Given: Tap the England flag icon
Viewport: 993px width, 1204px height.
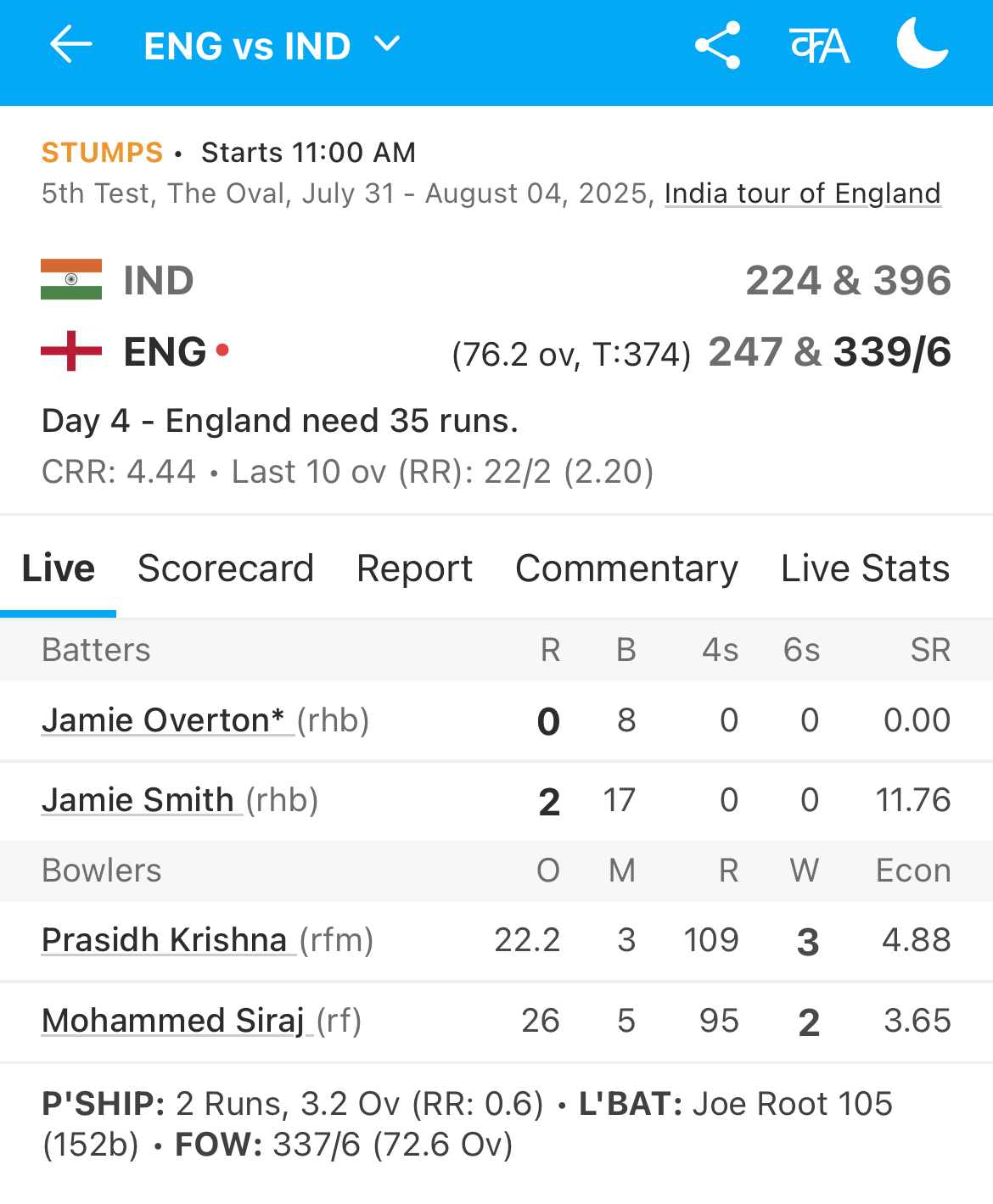Looking at the screenshot, I should (x=71, y=350).
